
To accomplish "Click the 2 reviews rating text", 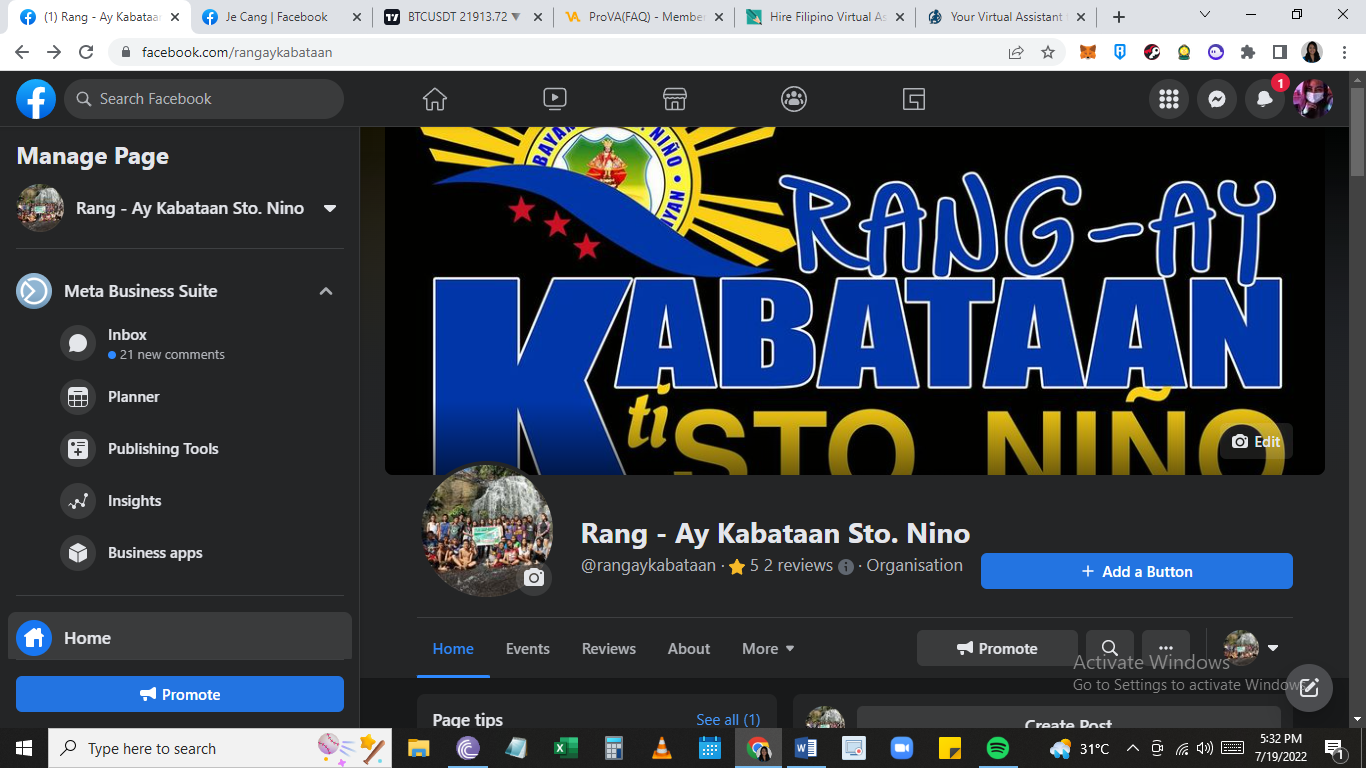I will point(798,565).
